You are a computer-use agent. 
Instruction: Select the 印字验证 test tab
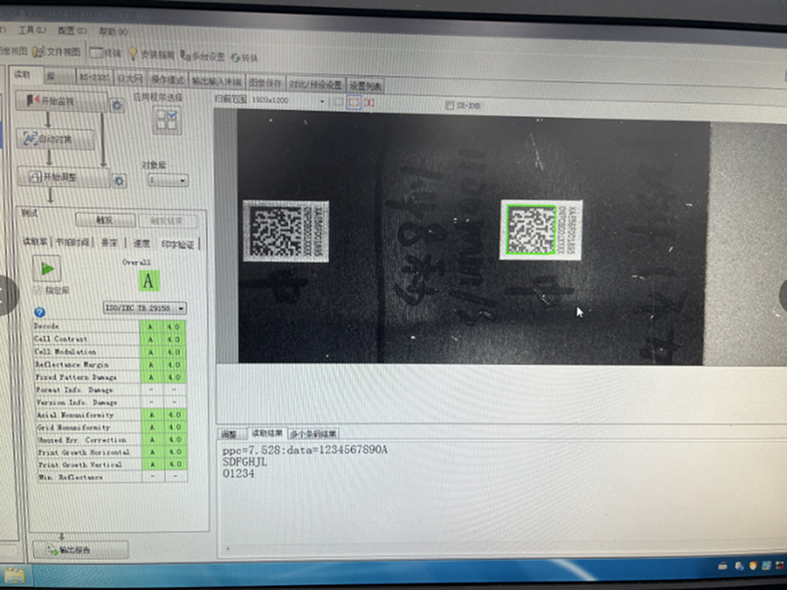(x=178, y=244)
